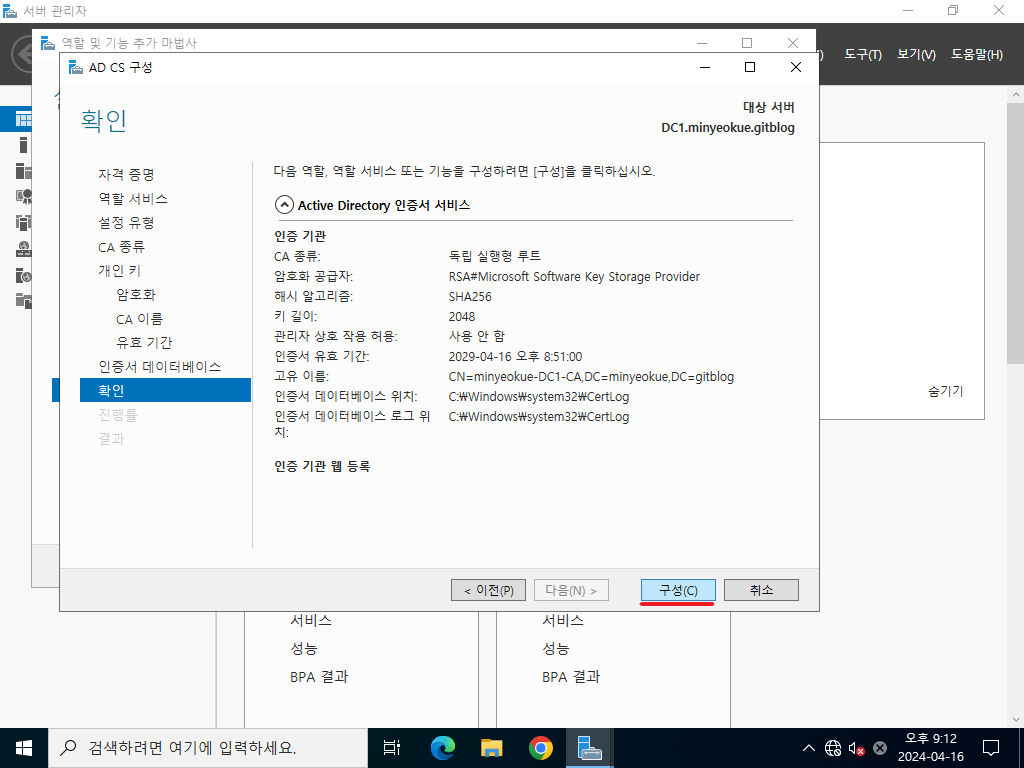Click the 숨기기 link in Server Manager
This screenshot has width=1024, height=768.
tap(945, 391)
